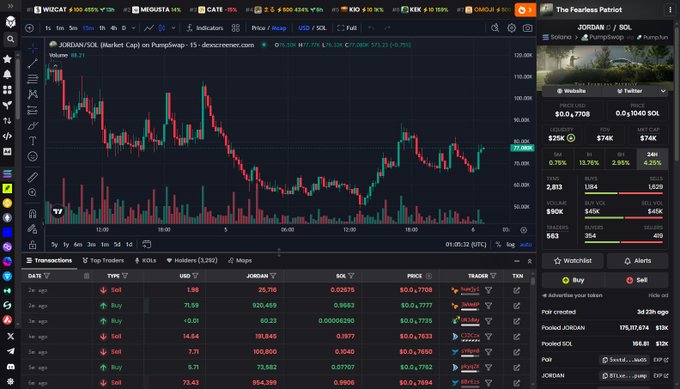Open filter on TRADER column
Screen dimensions: 680x389
tap(493, 276)
